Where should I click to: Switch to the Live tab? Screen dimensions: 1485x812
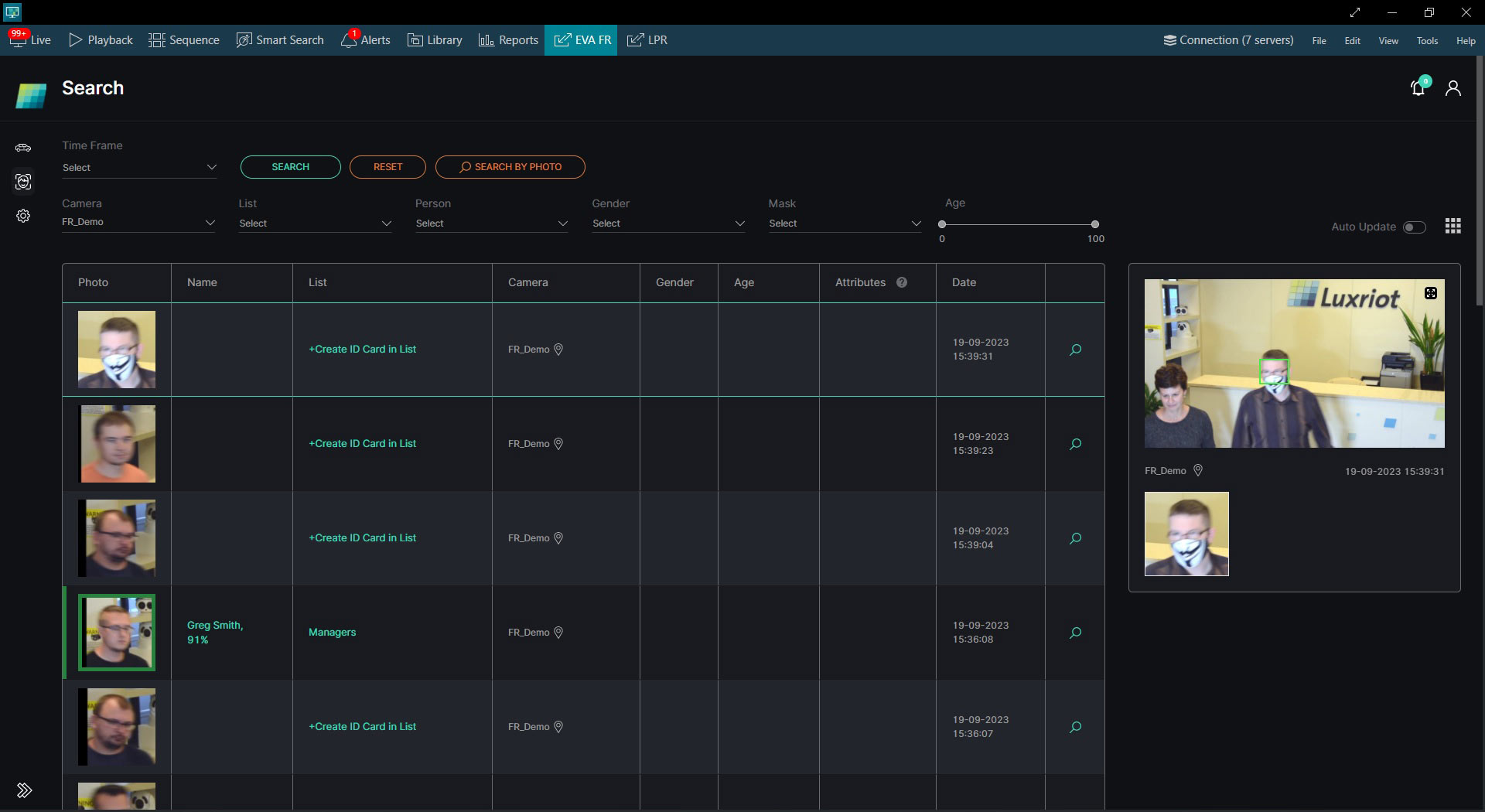tap(30, 40)
